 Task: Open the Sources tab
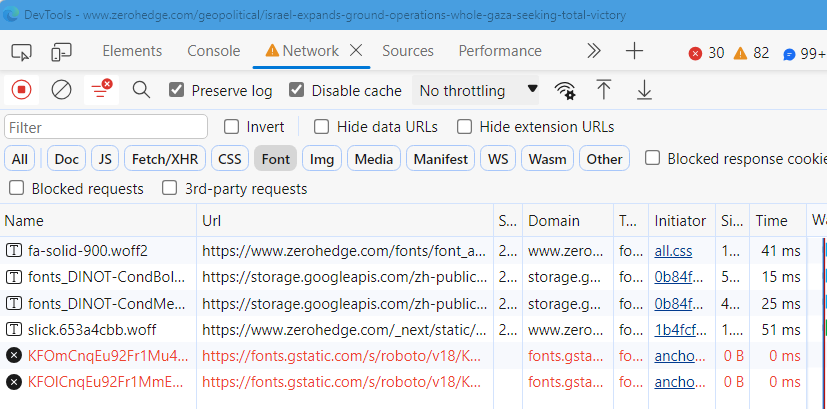(408, 51)
